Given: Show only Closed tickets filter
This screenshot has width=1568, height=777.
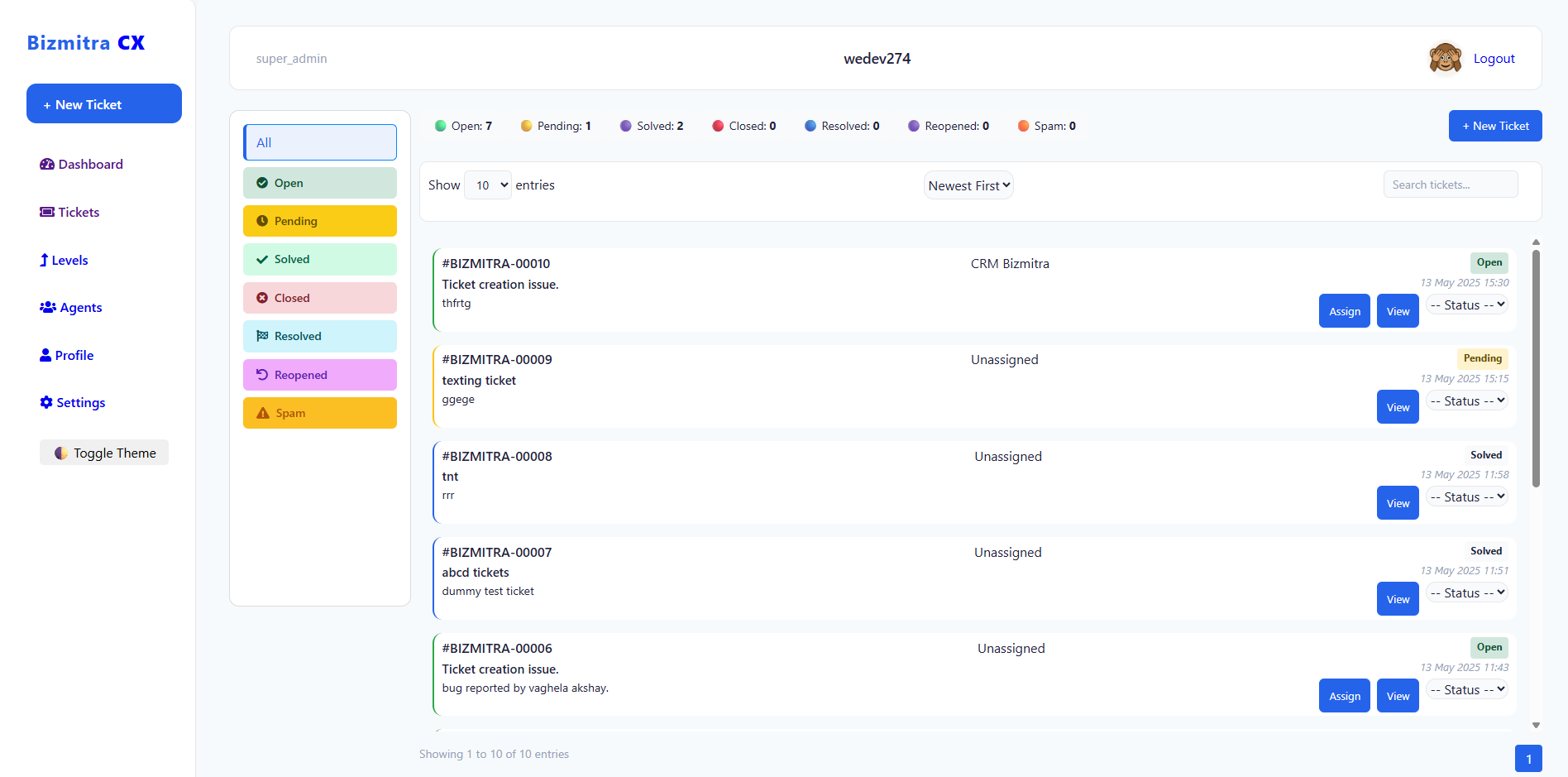Looking at the screenshot, I should [319, 298].
